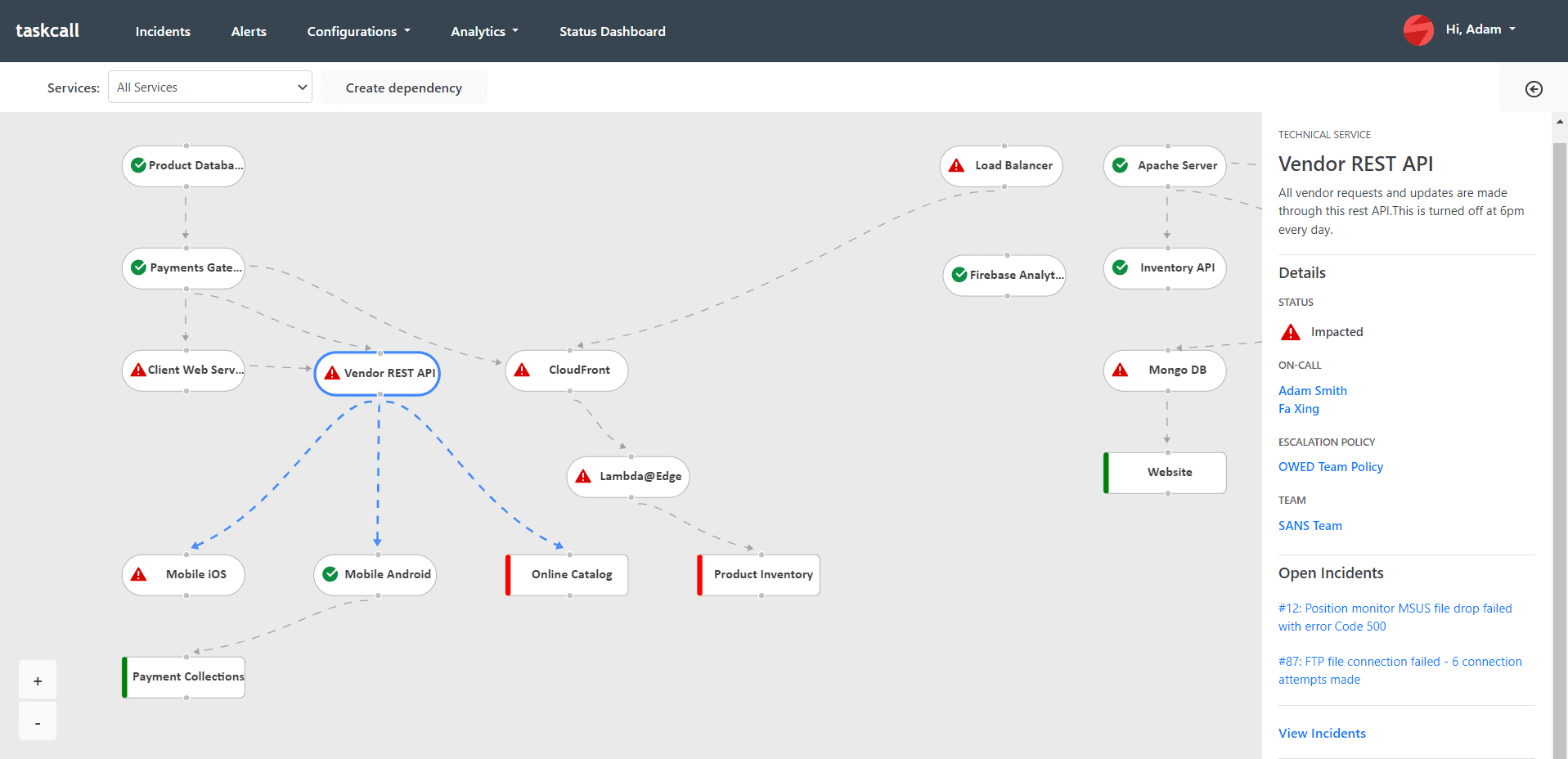Click the red warning icon on CloudFront
The width and height of the screenshot is (1568, 759).
[522, 370]
